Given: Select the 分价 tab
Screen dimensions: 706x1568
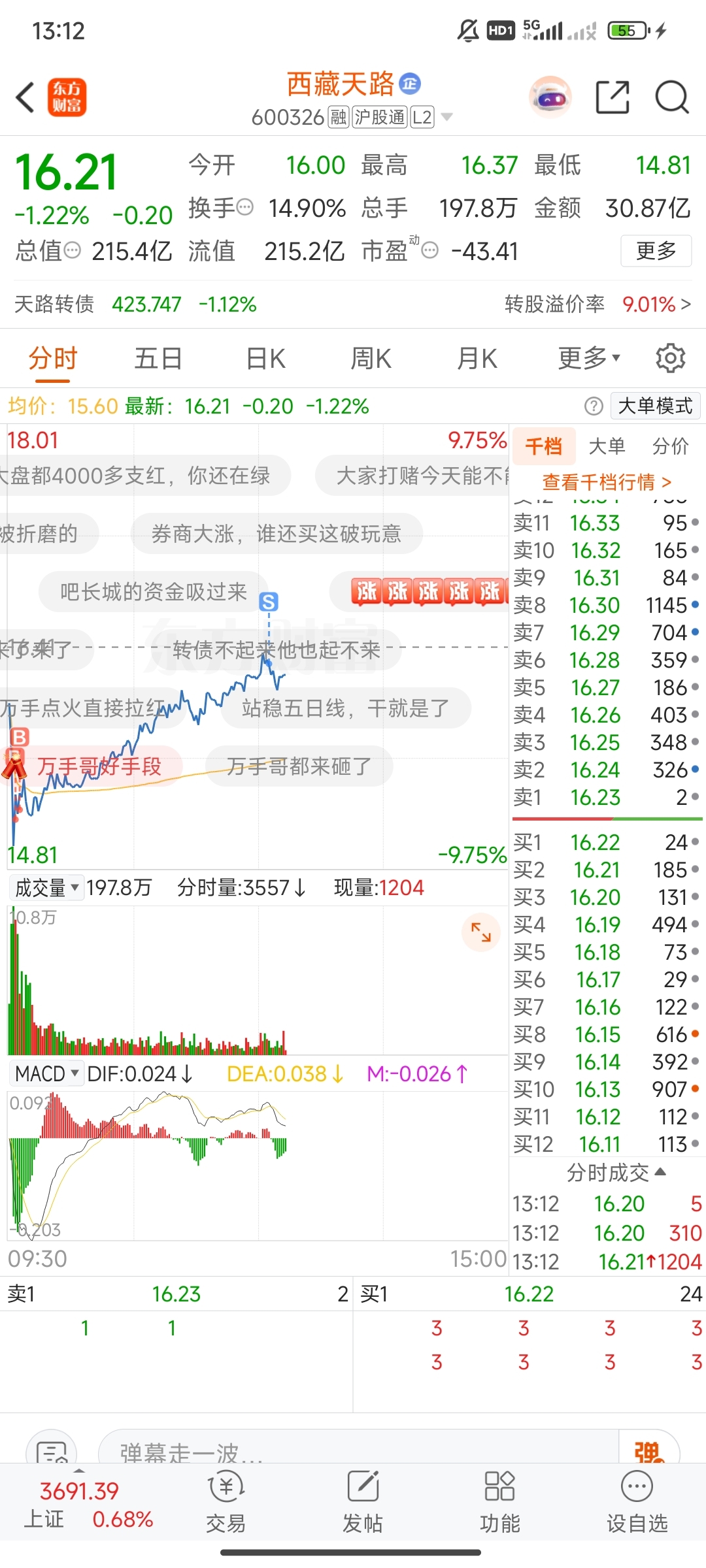Looking at the screenshot, I should point(671,446).
